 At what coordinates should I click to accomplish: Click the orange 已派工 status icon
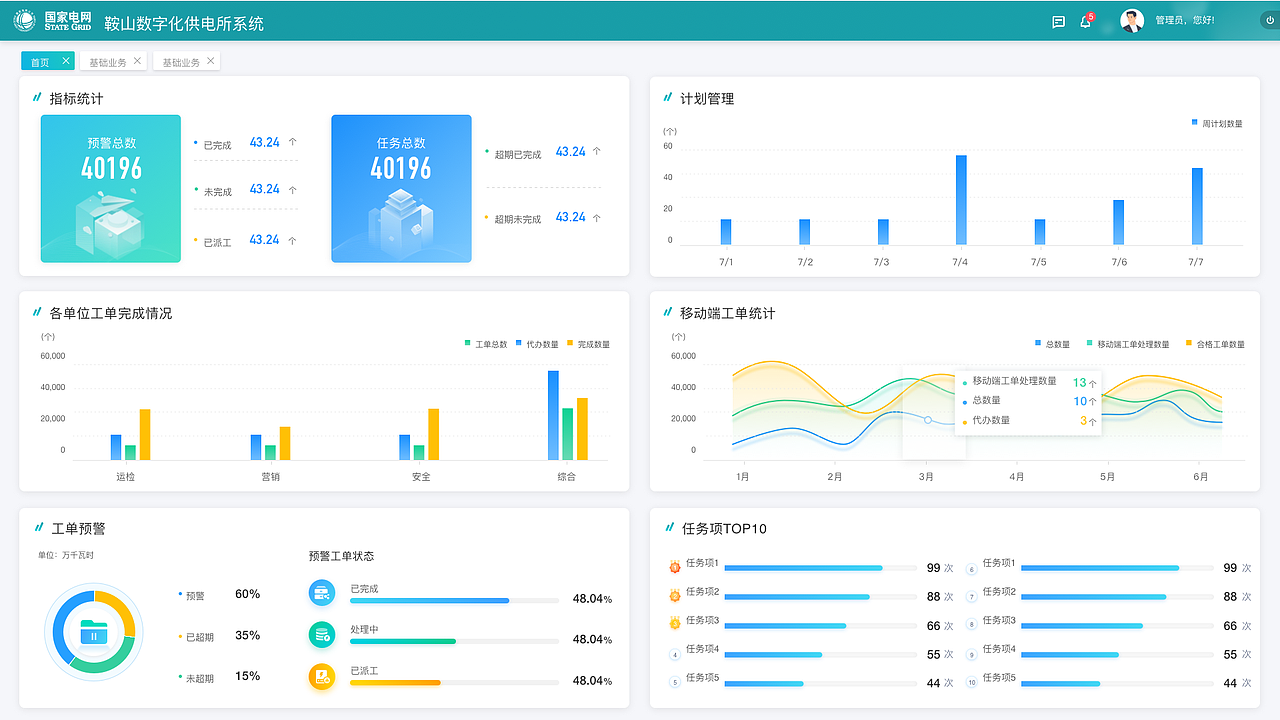click(x=322, y=676)
